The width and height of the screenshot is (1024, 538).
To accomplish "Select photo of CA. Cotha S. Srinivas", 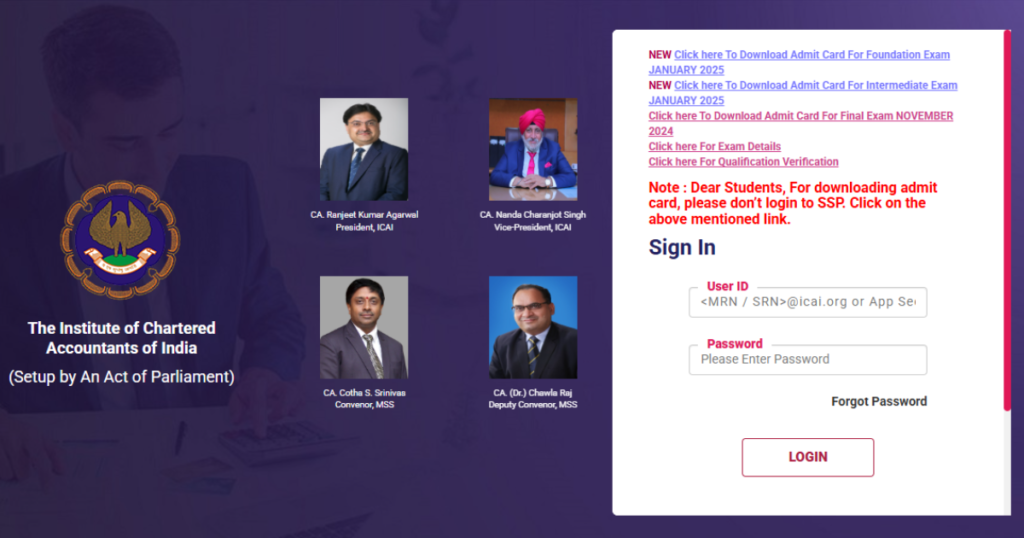I will coord(364,327).
